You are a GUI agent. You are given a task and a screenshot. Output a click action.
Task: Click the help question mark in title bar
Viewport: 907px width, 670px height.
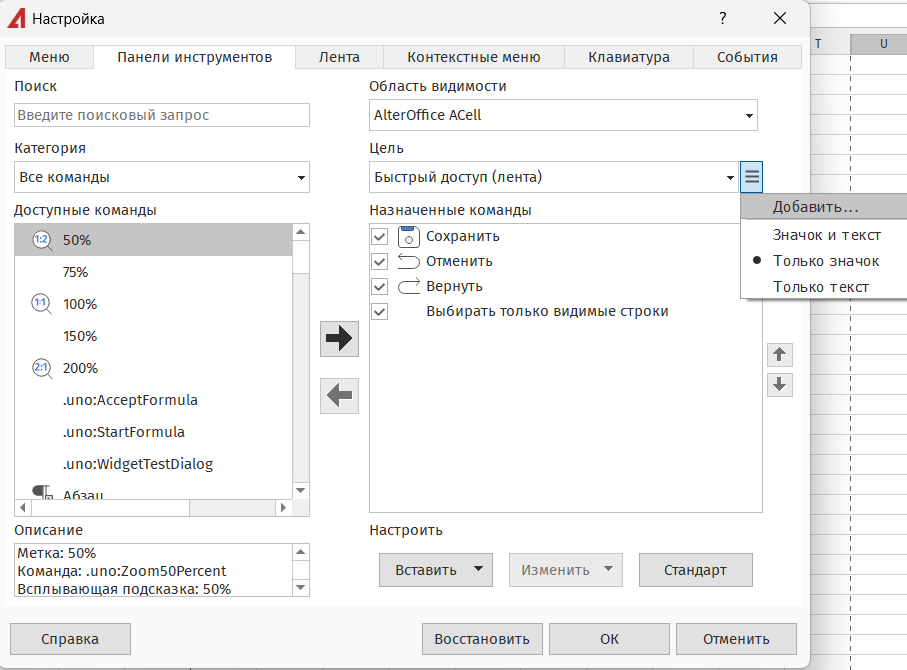pos(722,18)
